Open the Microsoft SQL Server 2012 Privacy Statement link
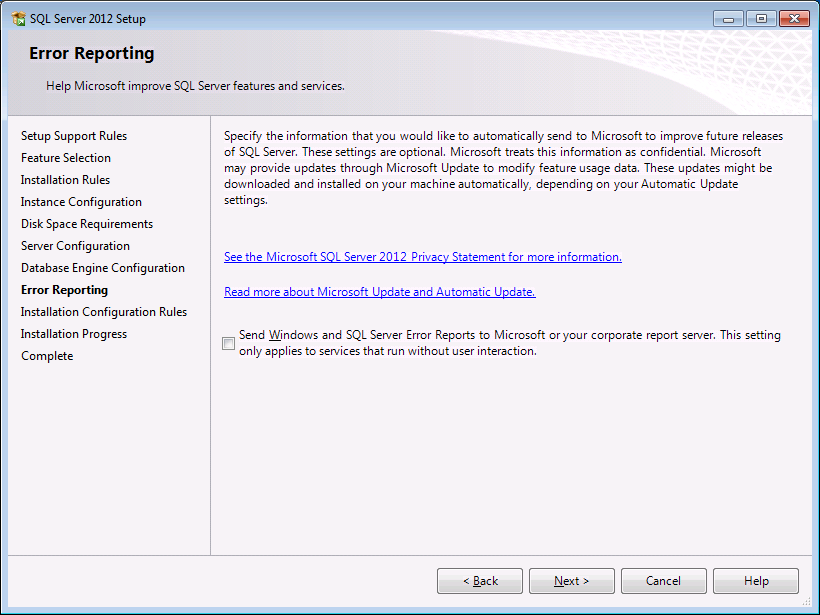The height and width of the screenshot is (615, 820). click(x=422, y=256)
